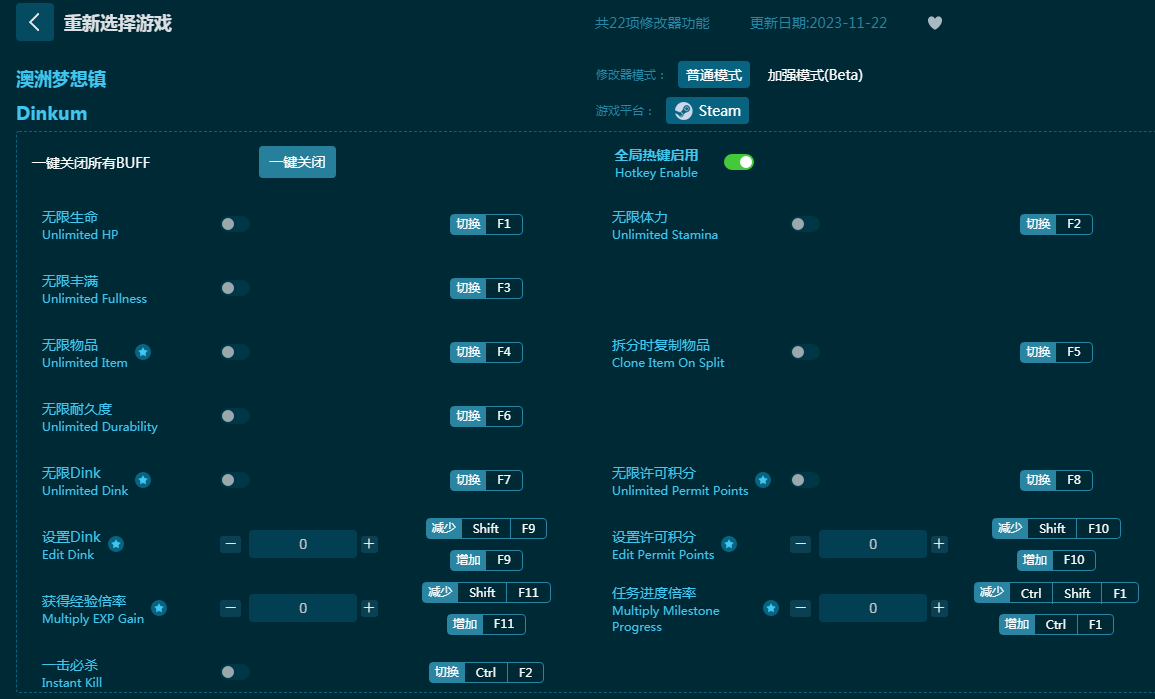The height and width of the screenshot is (699, 1155).
Task: Click star icon next to Edit Dink
Action: 116,544
